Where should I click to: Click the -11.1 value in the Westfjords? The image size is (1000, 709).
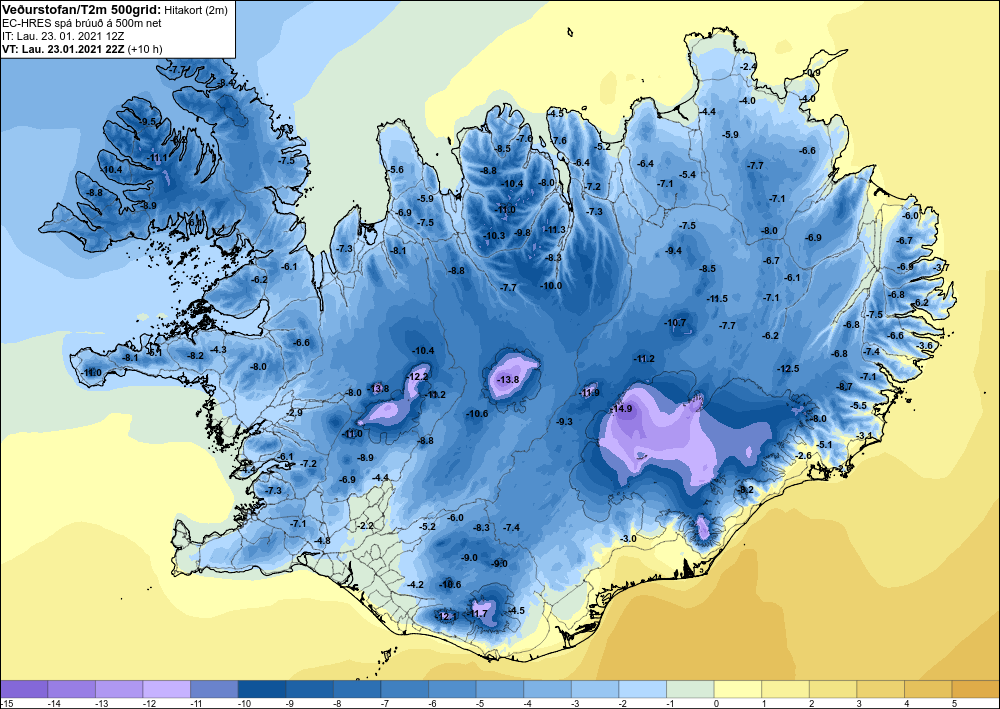(157, 157)
